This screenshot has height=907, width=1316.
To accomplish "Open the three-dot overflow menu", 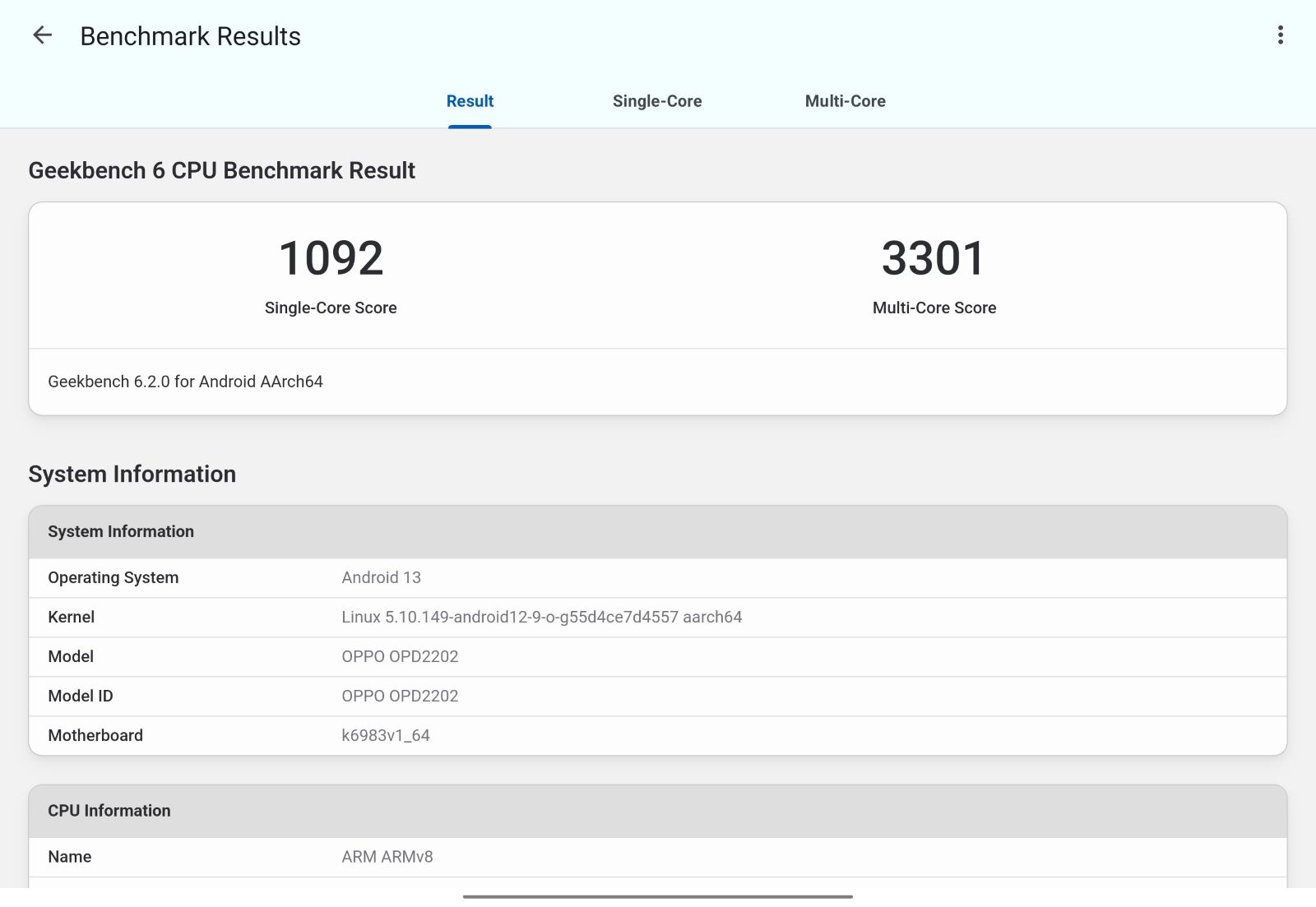I will [1280, 35].
